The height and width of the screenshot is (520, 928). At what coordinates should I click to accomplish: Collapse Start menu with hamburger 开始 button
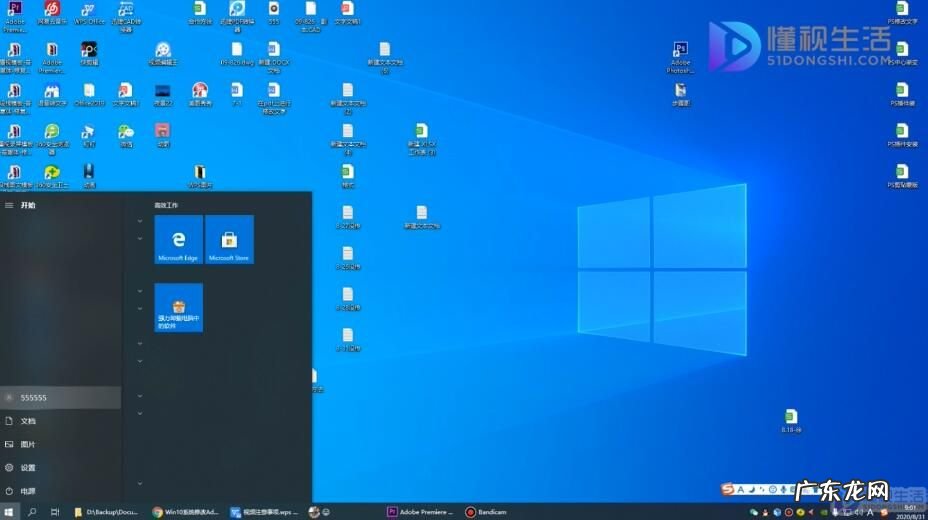9,205
